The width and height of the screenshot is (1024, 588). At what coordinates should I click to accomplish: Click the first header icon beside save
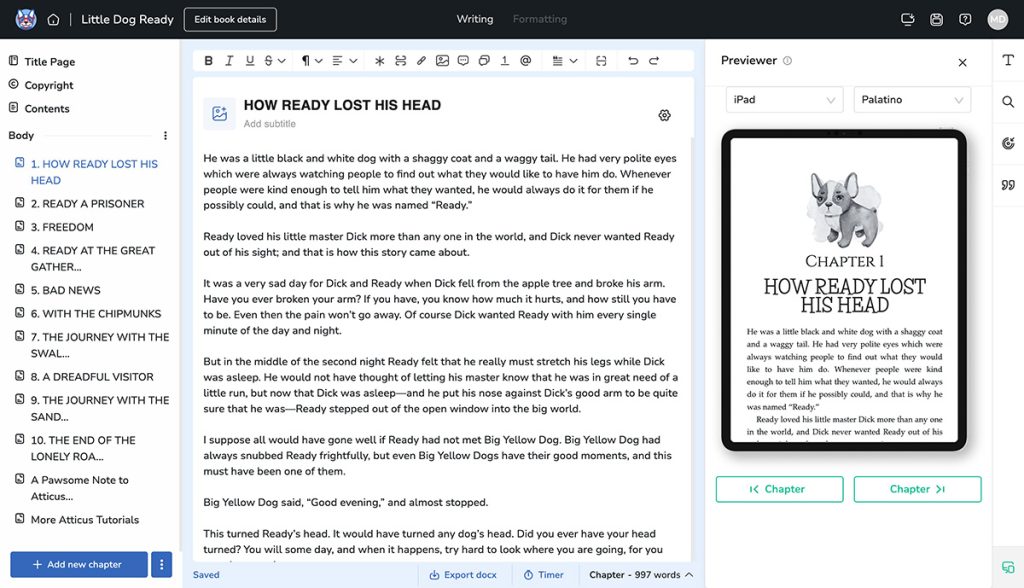coord(908,20)
